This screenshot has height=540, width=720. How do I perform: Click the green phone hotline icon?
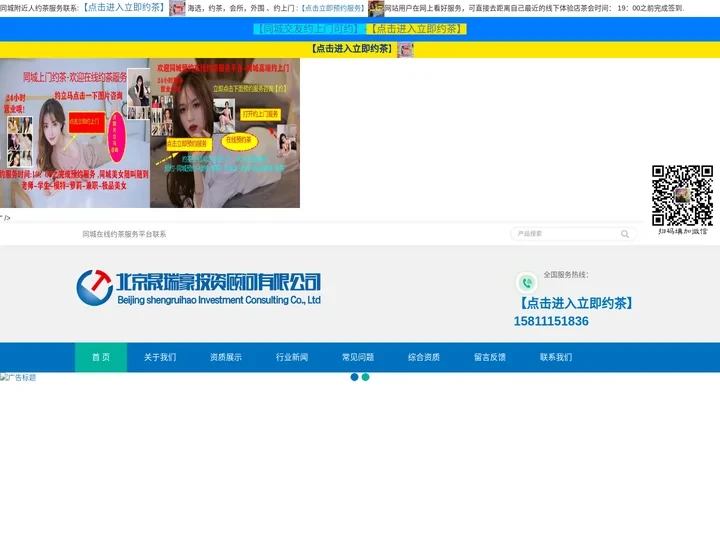tap(527, 283)
